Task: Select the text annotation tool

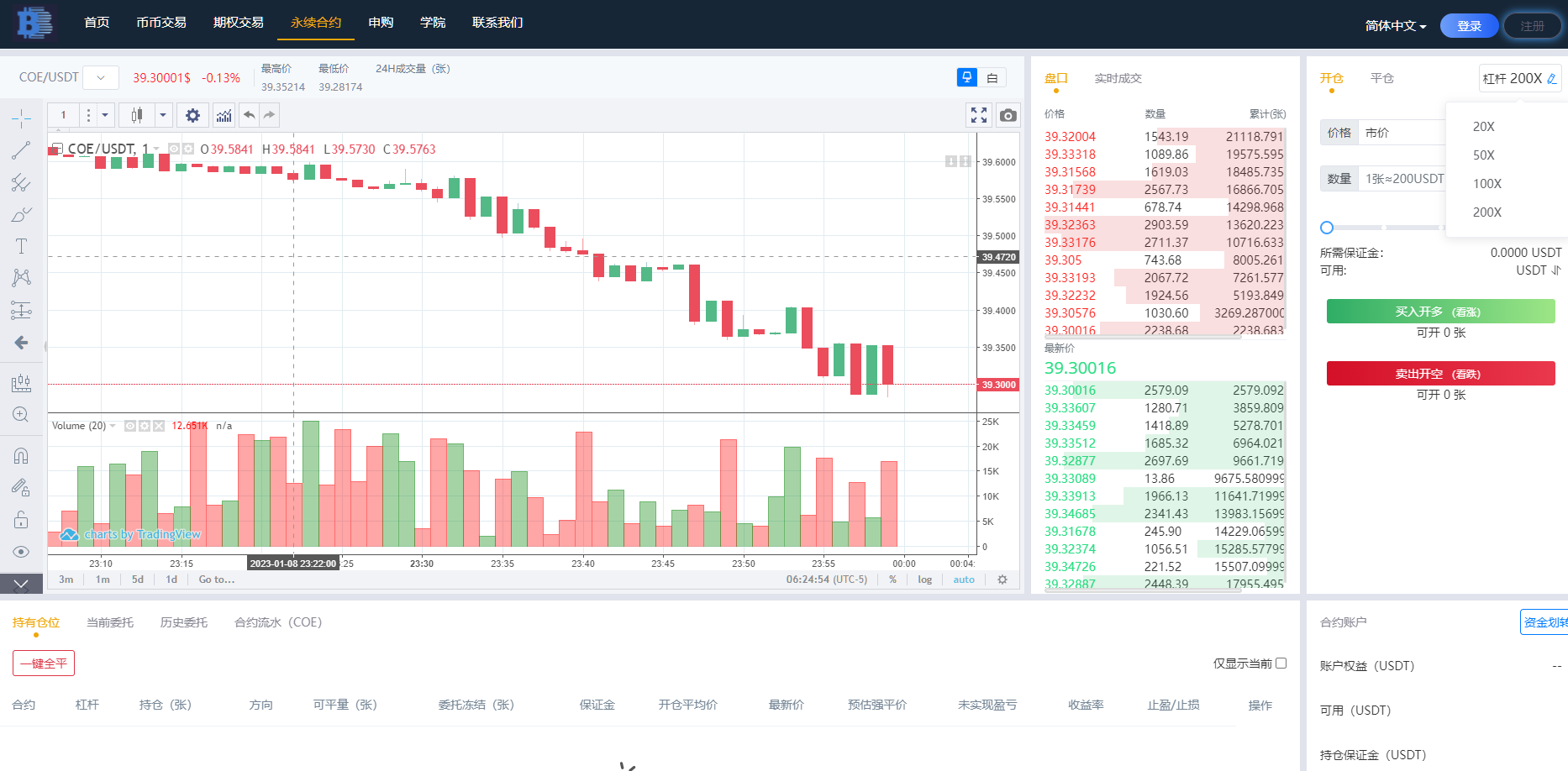Action: [21, 246]
